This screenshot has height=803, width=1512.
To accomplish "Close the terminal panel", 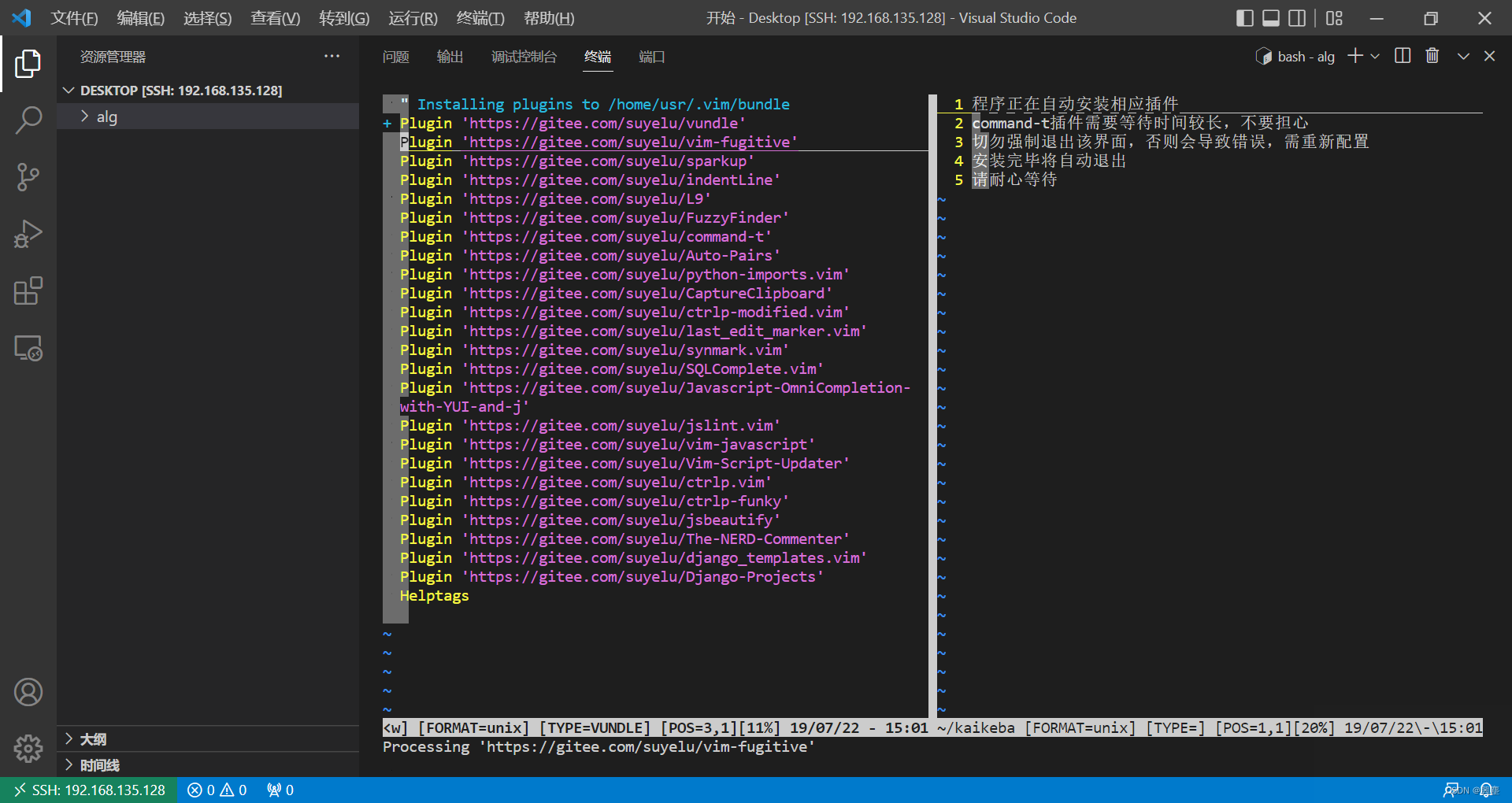I will 1489,56.
